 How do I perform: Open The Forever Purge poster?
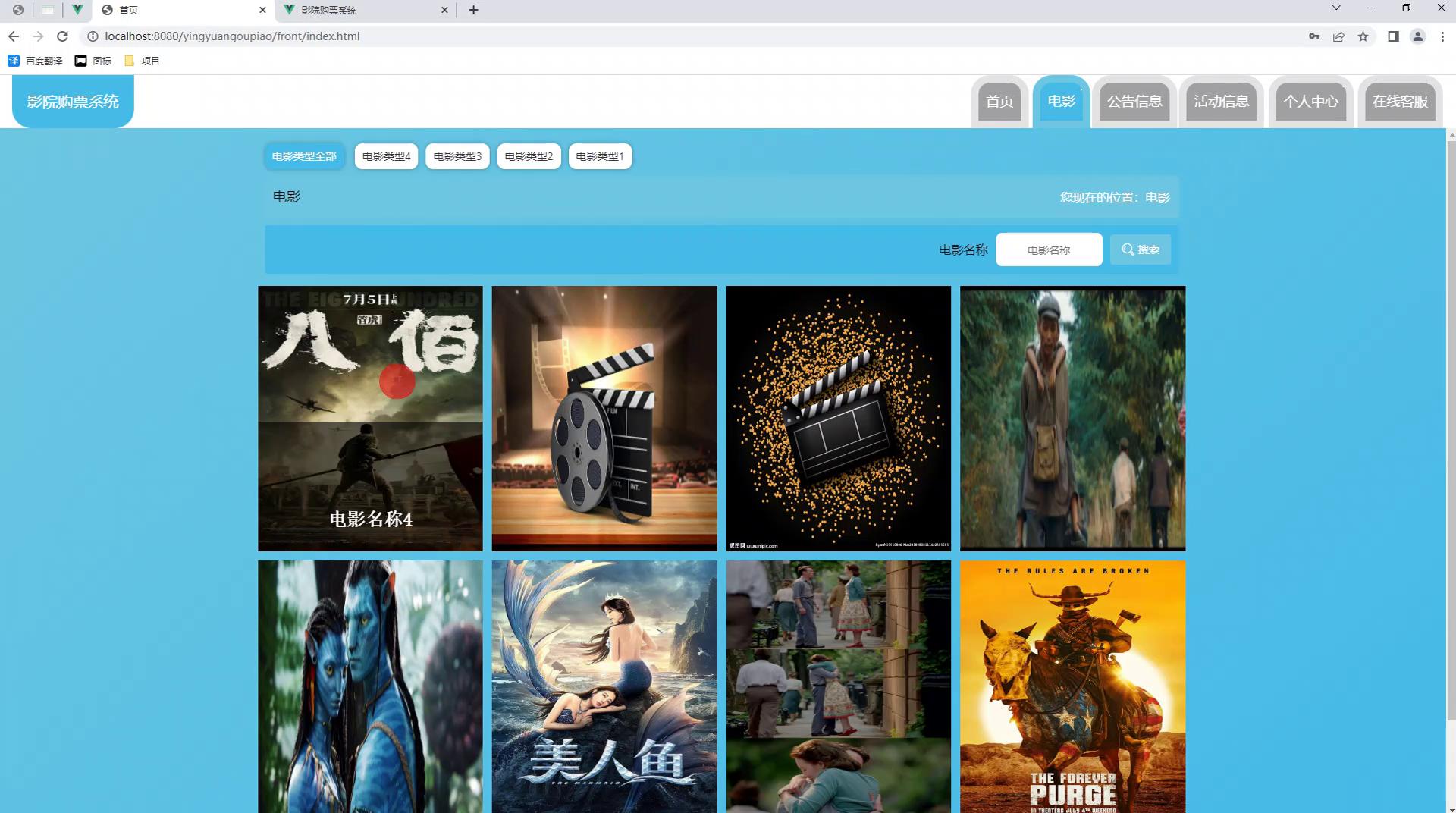tap(1072, 686)
